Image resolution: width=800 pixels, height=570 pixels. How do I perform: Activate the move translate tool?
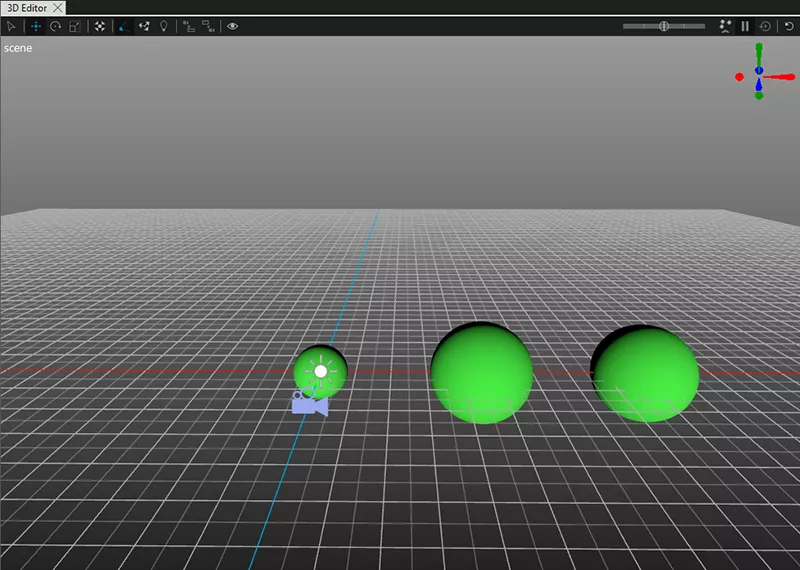point(36,26)
